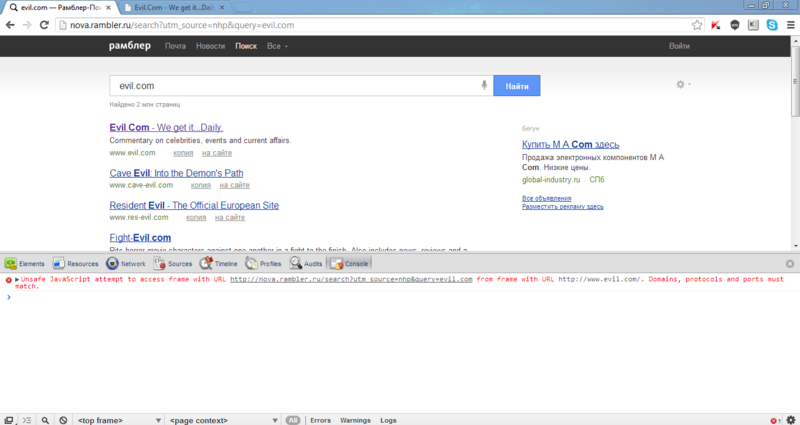Click Разместить рекламу здесь link
This screenshot has width=800, height=425.
click(x=563, y=207)
